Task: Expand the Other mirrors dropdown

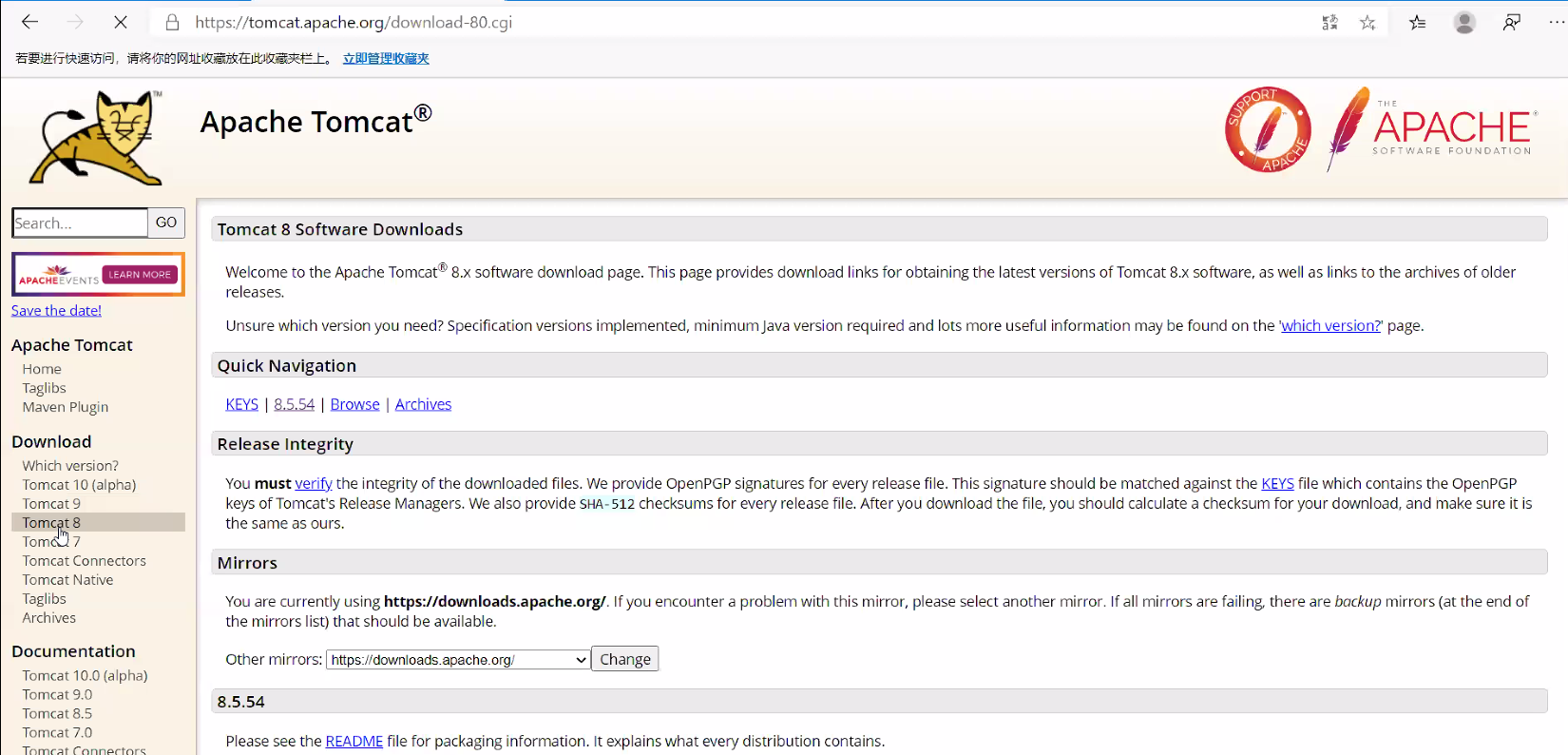Action: (x=458, y=660)
